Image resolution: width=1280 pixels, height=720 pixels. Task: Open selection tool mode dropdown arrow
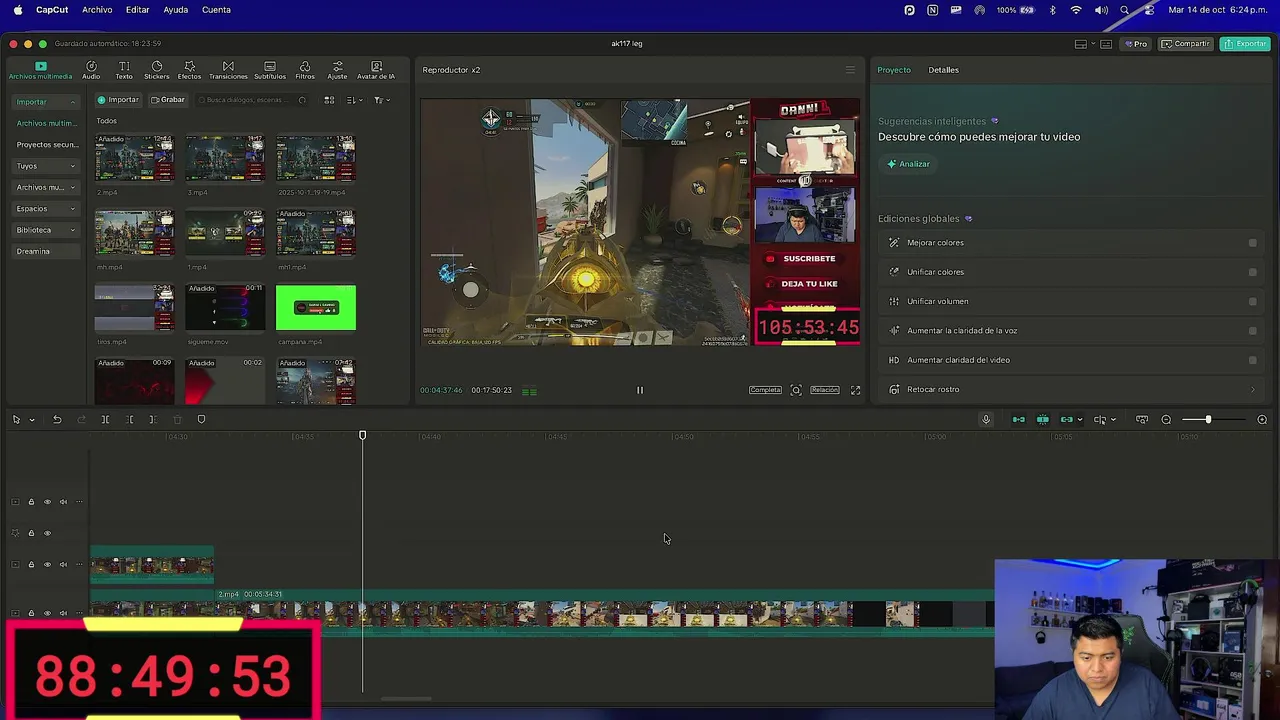32,420
